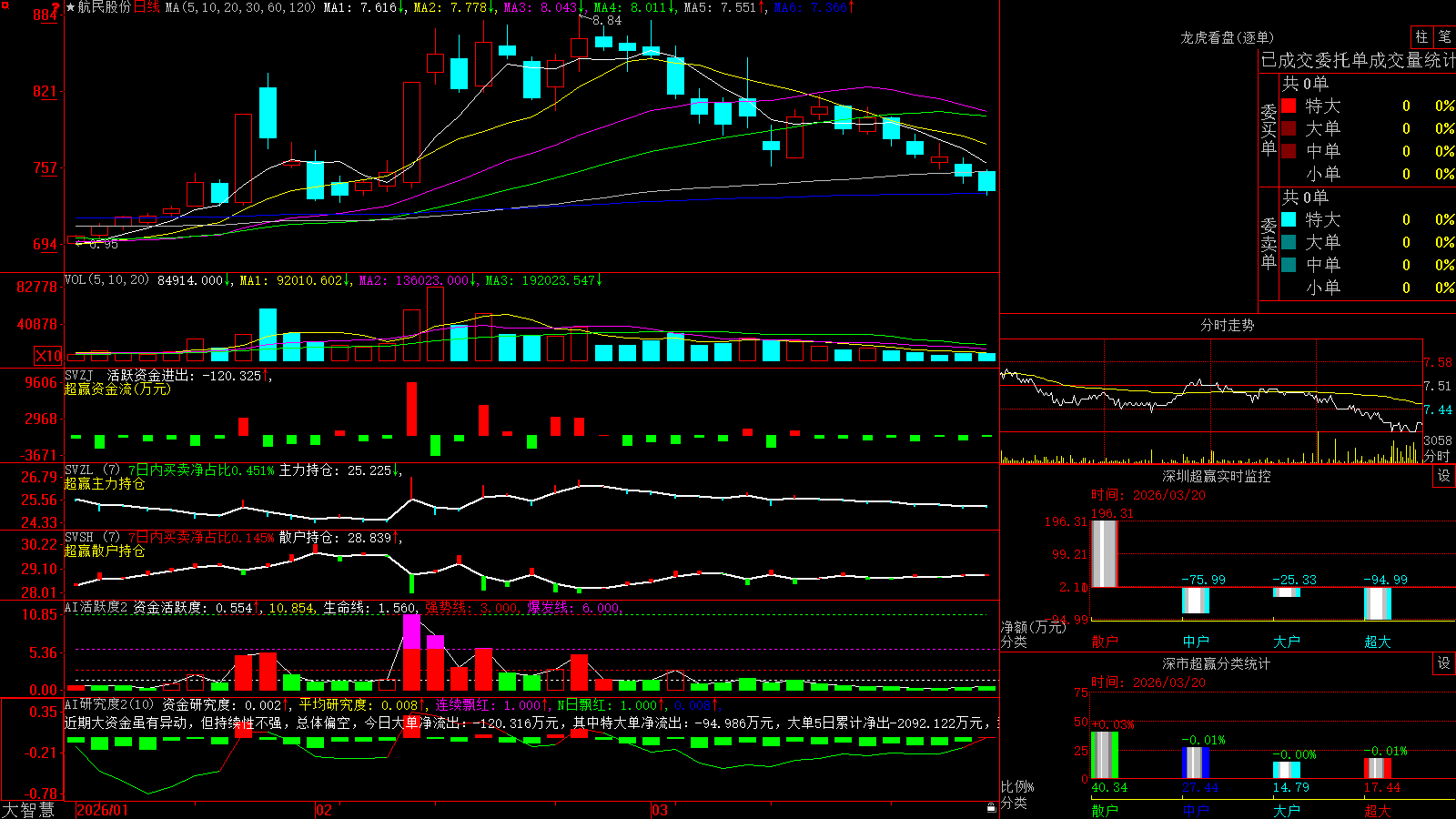Click the X10 volume scale icon
The image size is (1456, 819).
(x=48, y=356)
